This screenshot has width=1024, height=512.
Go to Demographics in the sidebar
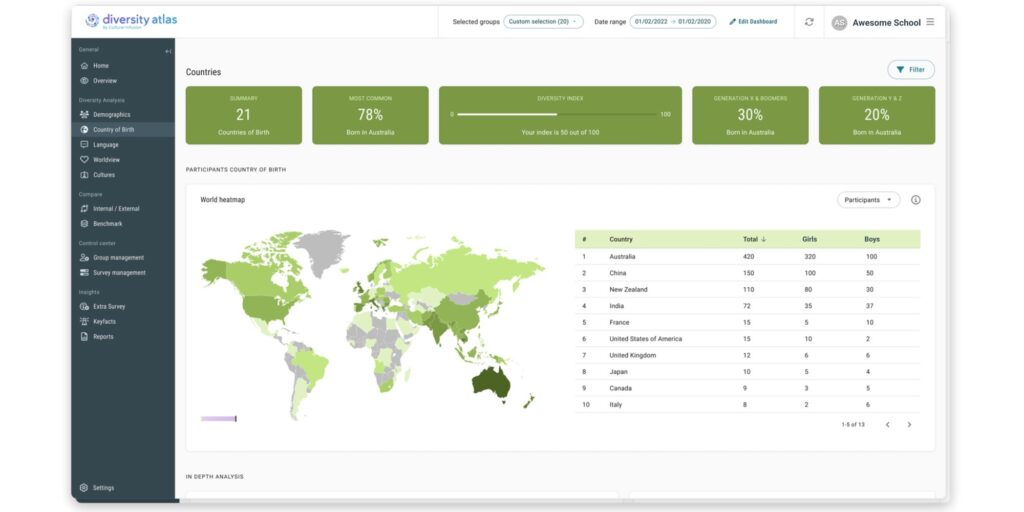pyautogui.click(x=111, y=115)
